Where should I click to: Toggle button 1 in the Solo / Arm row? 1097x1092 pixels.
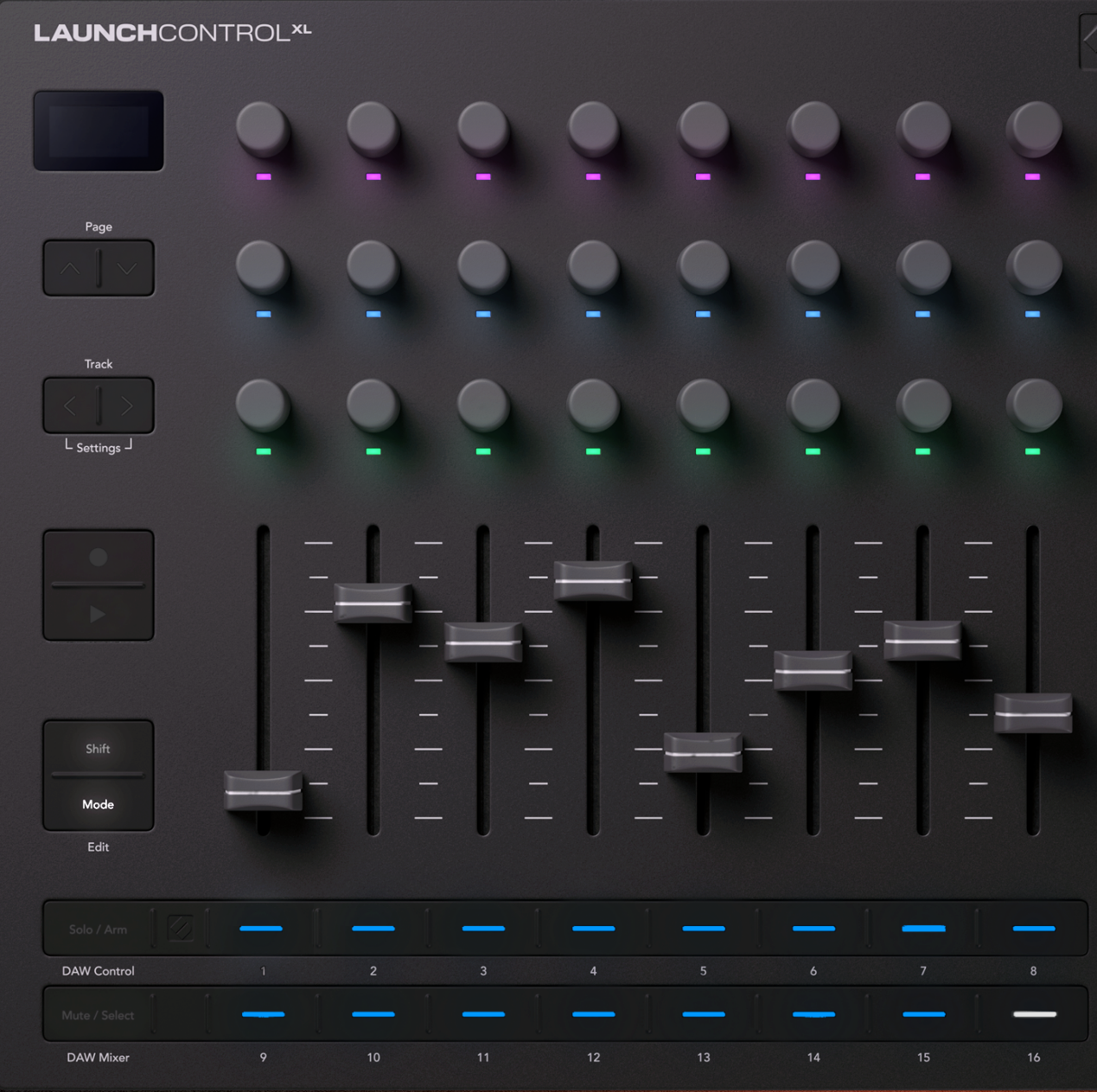click(262, 929)
